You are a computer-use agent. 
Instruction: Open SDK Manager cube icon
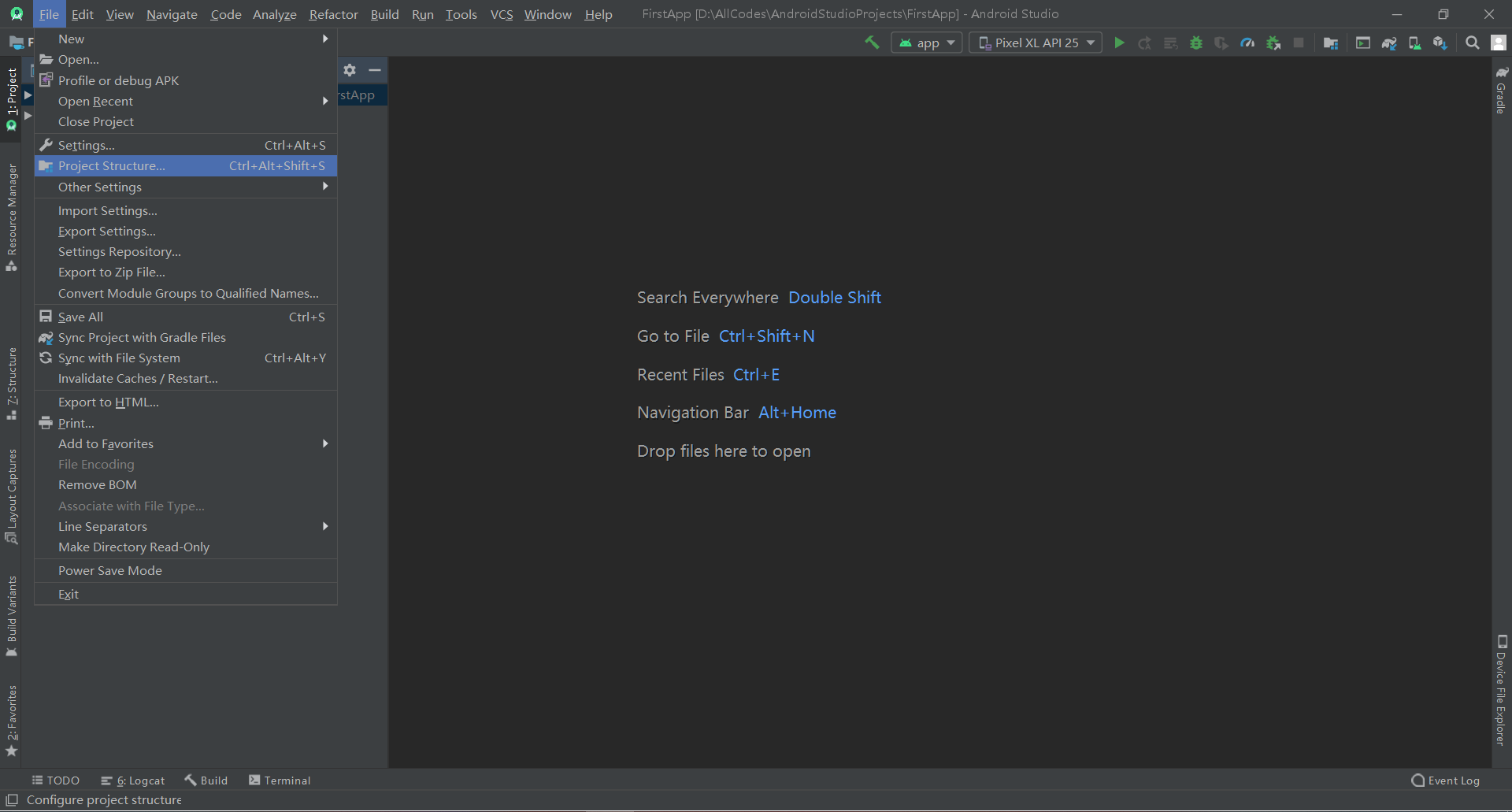[x=1440, y=43]
